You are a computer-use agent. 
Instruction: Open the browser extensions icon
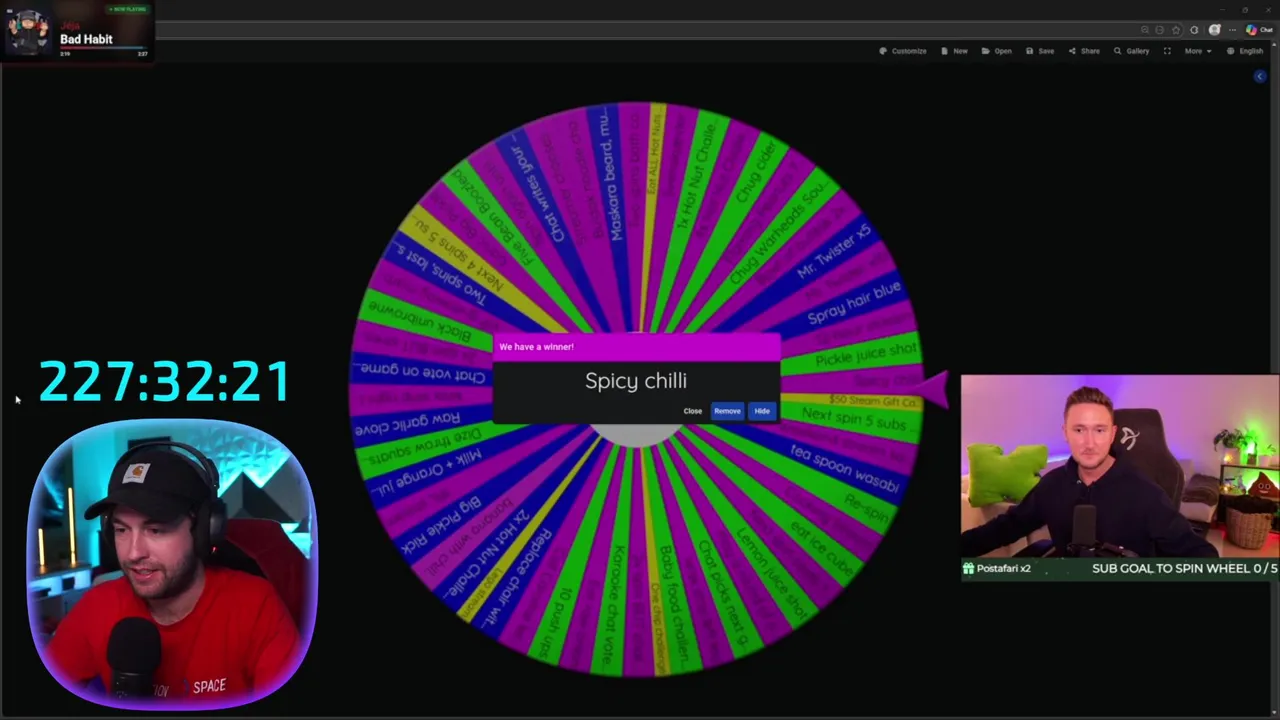[1194, 30]
